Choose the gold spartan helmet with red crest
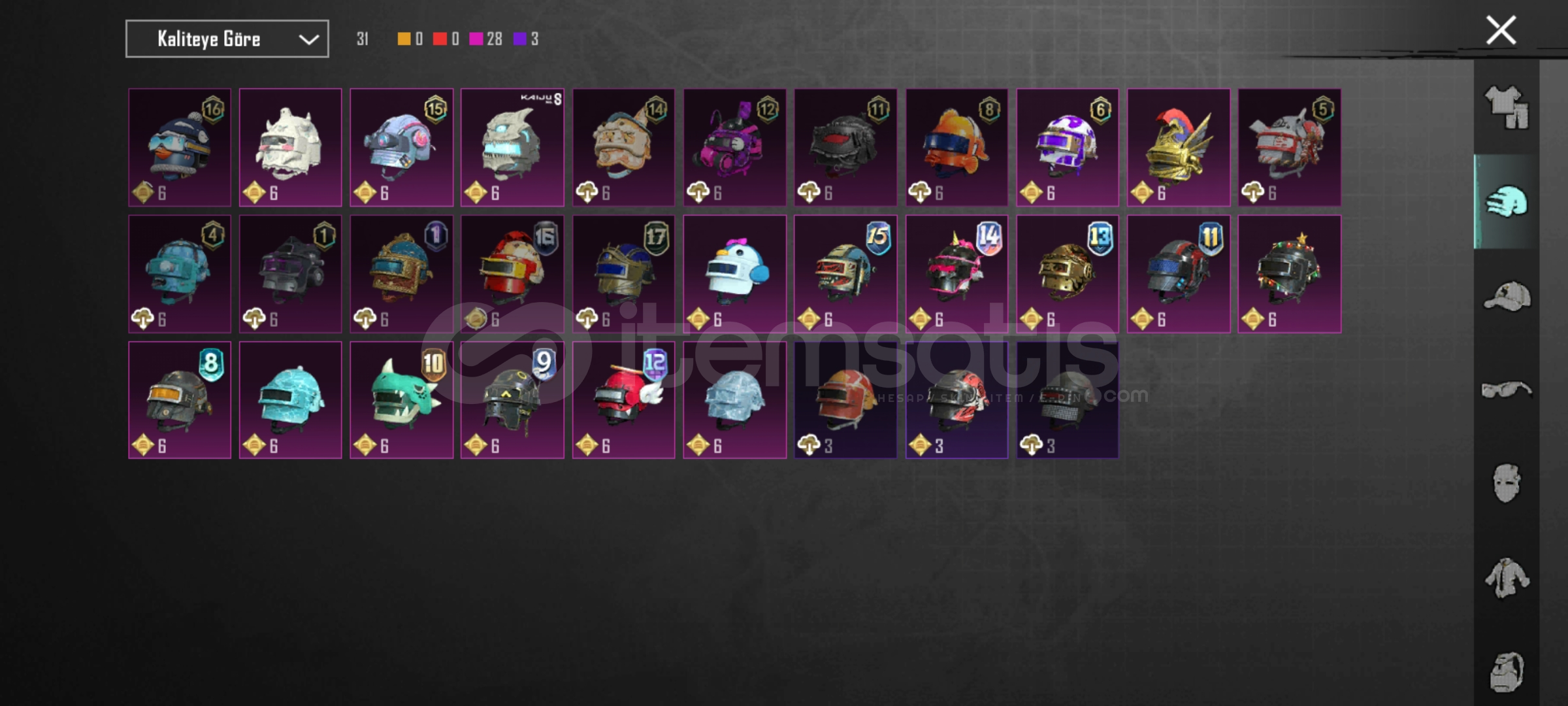The width and height of the screenshot is (1568, 706). [1179, 147]
